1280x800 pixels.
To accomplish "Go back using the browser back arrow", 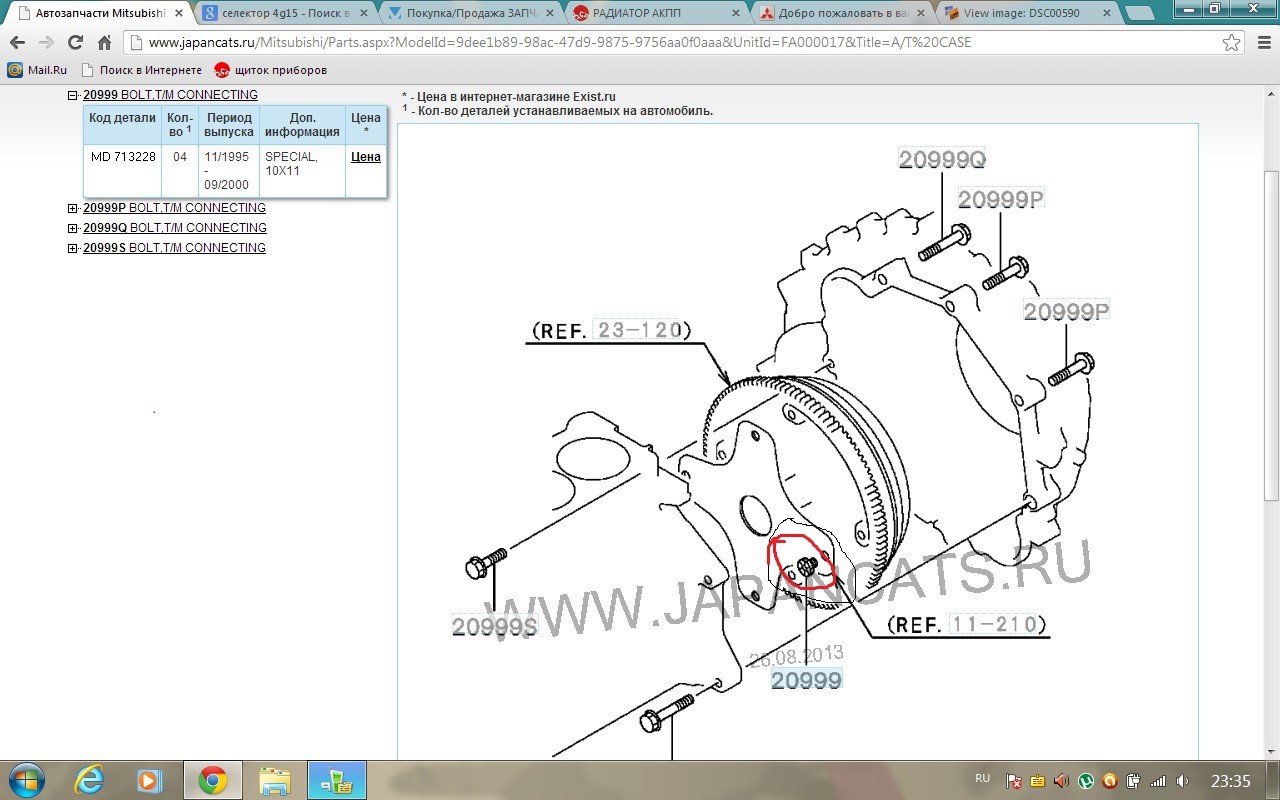I will point(17,43).
